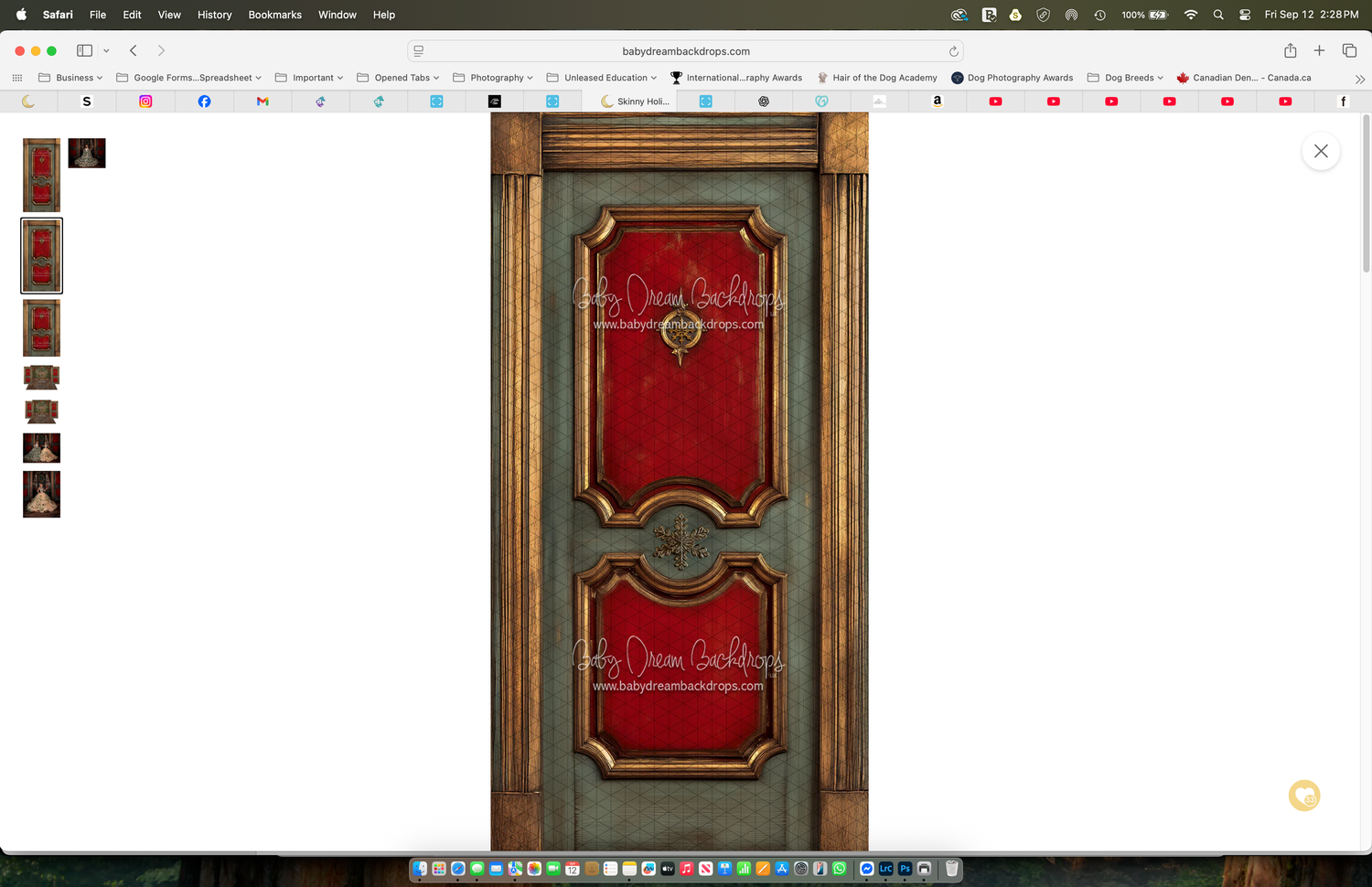
Task: Open a new tab with plus icon
Action: pos(1319,51)
